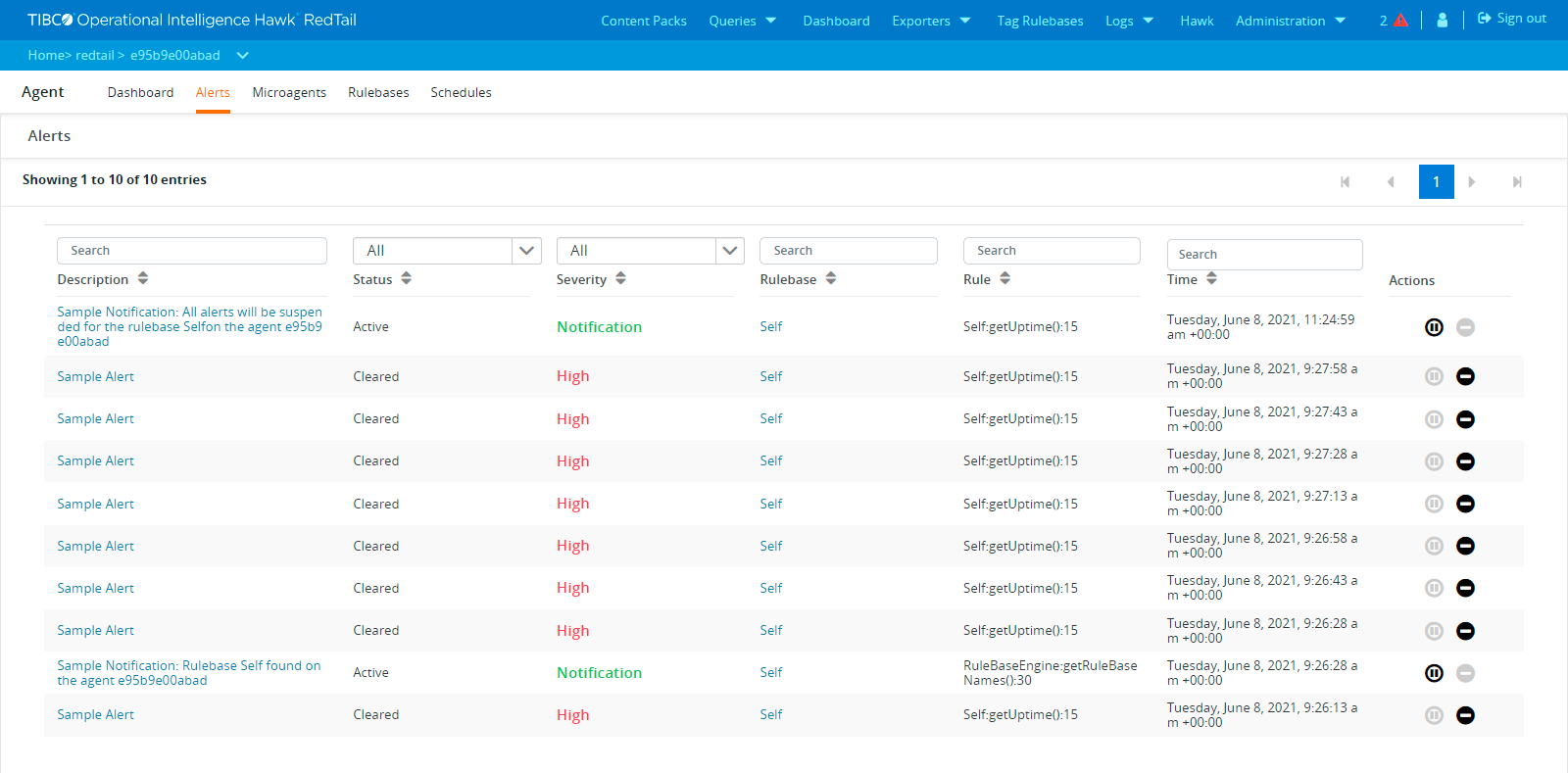1568x773 pixels.
Task: Sort alerts by Severity column
Action: coord(620,279)
